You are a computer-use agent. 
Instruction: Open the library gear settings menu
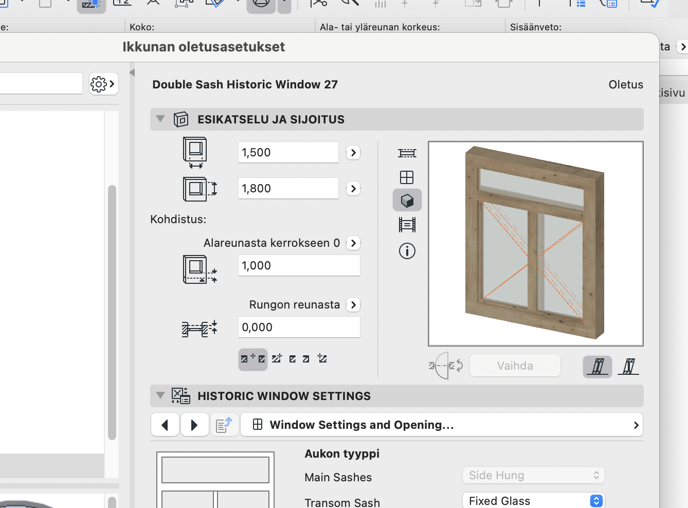pyautogui.click(x=104, y=83)
